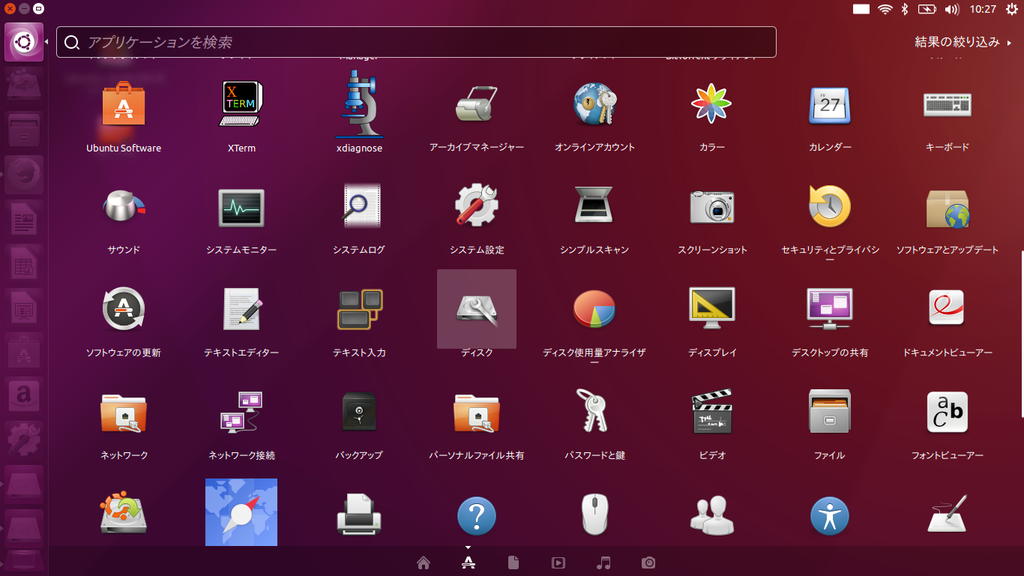Open the sound volume indicator
Image resolution: width=1024 pixels, height=576 pixels.
(x=952, y=9)
